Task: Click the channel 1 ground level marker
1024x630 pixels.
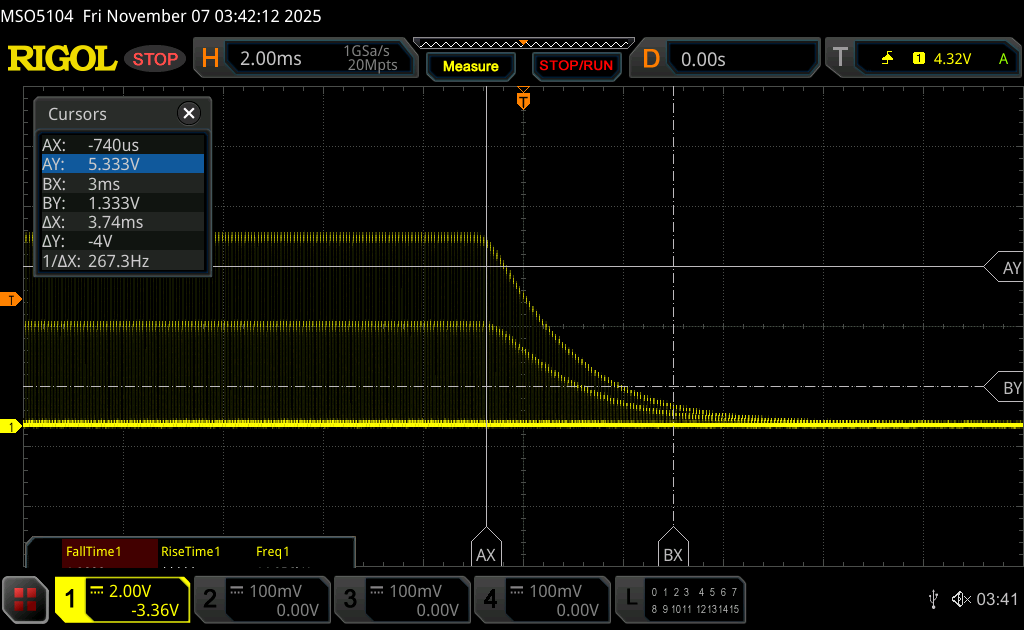Action: [12, 427]
